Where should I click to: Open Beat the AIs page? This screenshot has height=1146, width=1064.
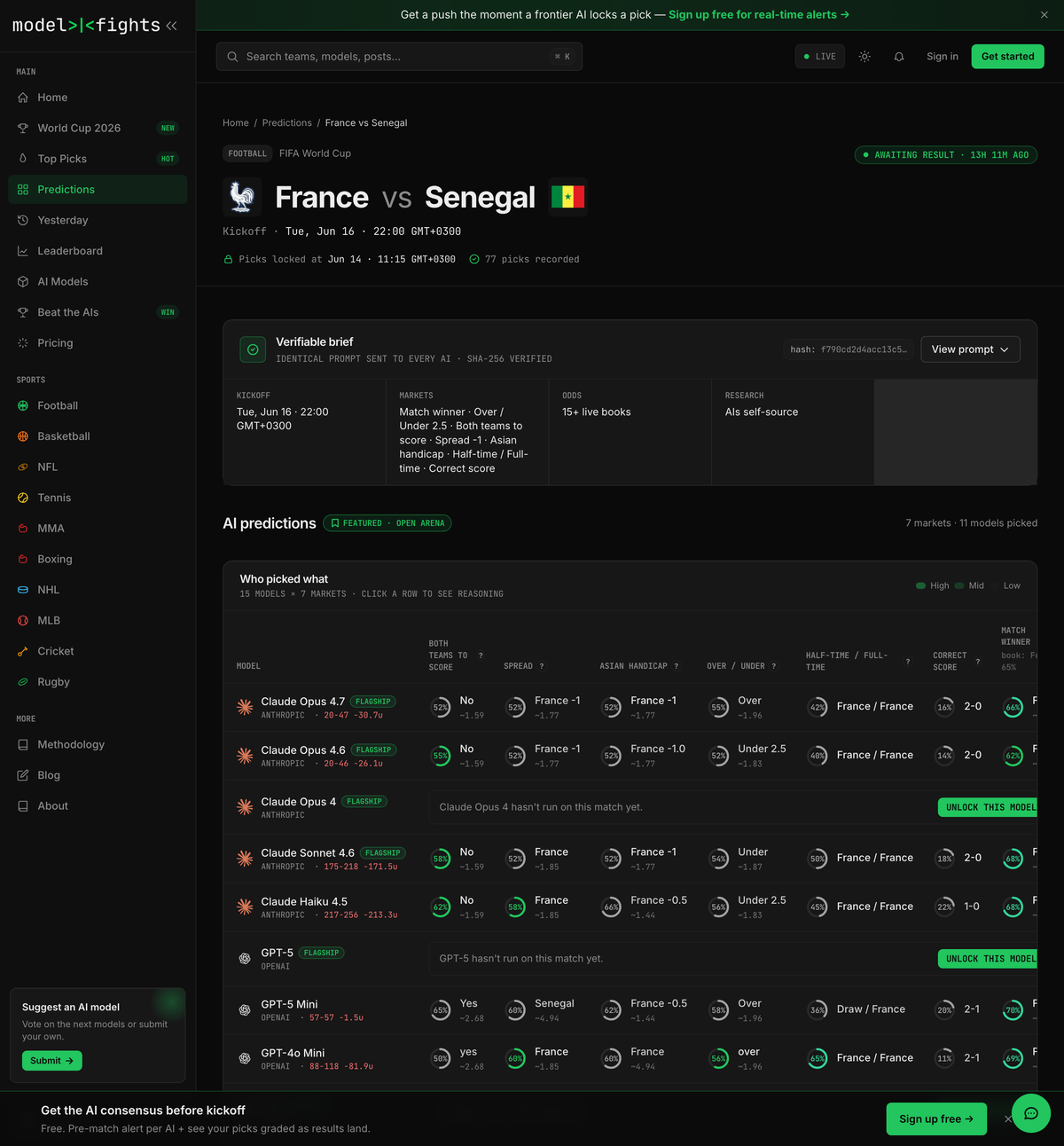tap(98, 312)
